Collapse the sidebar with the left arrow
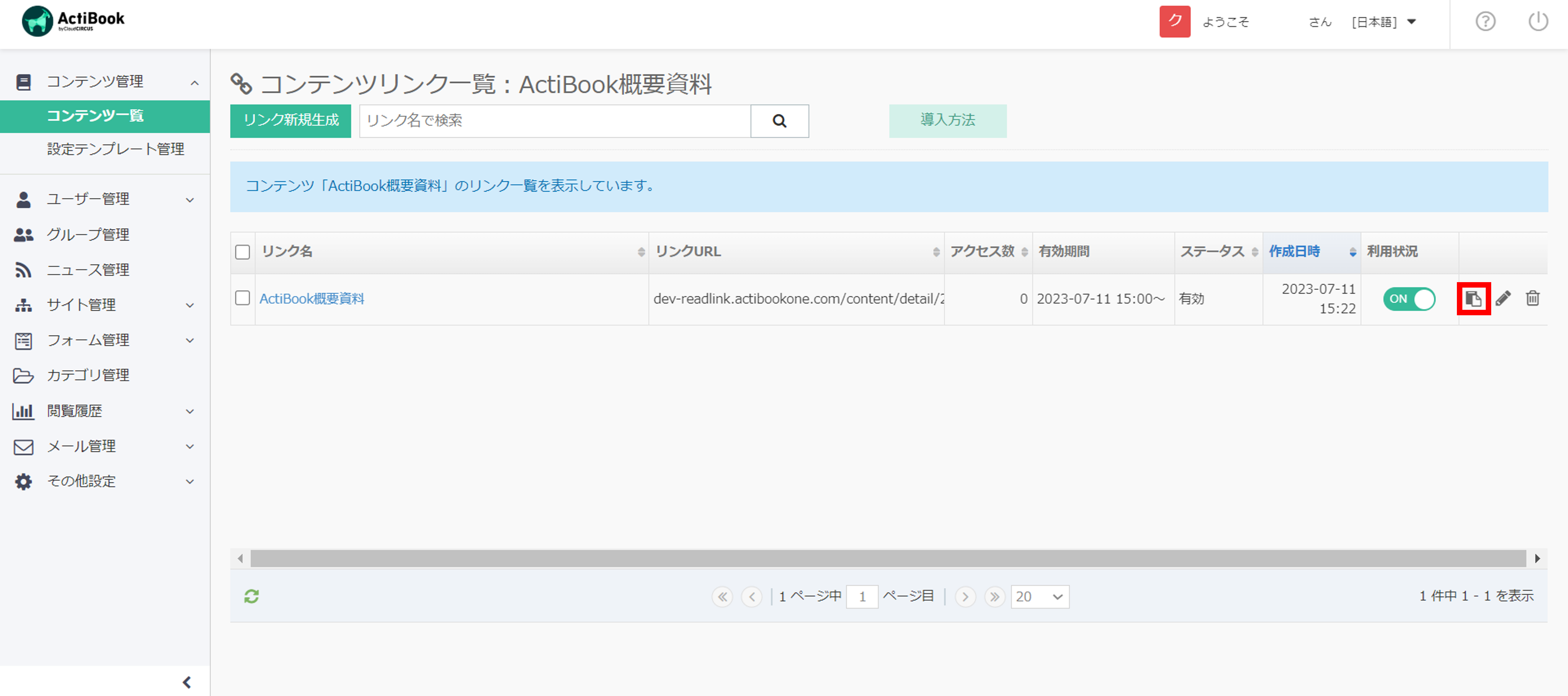Viewport: 1568px width, 696px height. [x=187, y=682]
